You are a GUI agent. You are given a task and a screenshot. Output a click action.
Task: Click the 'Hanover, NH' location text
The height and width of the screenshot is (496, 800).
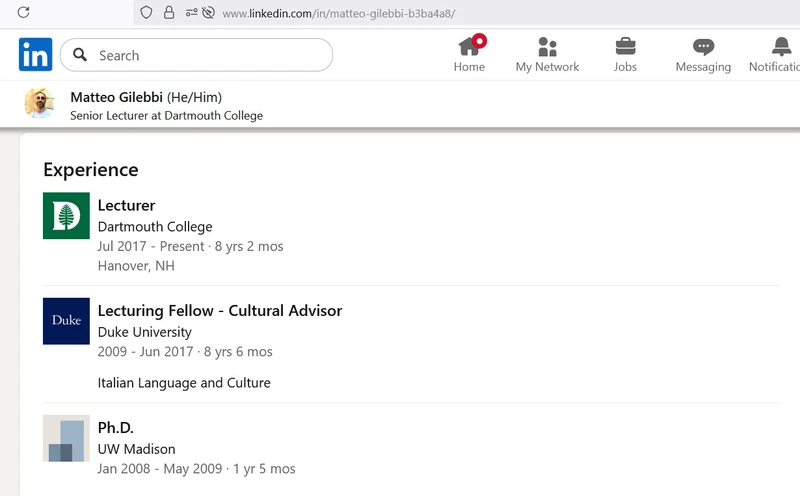[136, 266]
